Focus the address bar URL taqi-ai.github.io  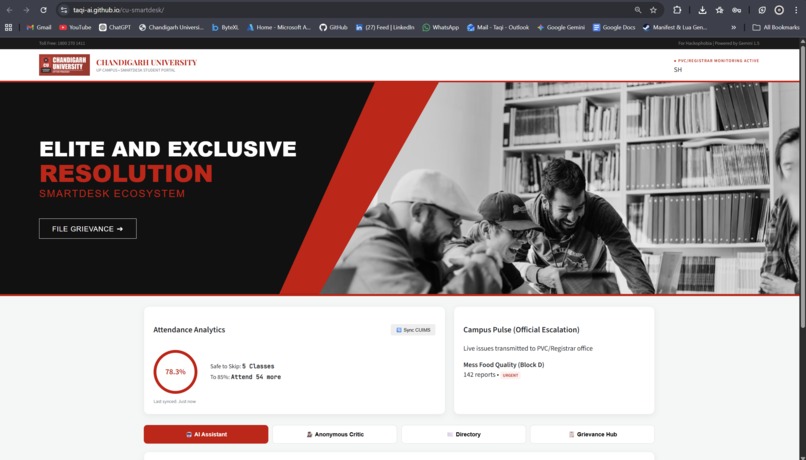point(118,10)
